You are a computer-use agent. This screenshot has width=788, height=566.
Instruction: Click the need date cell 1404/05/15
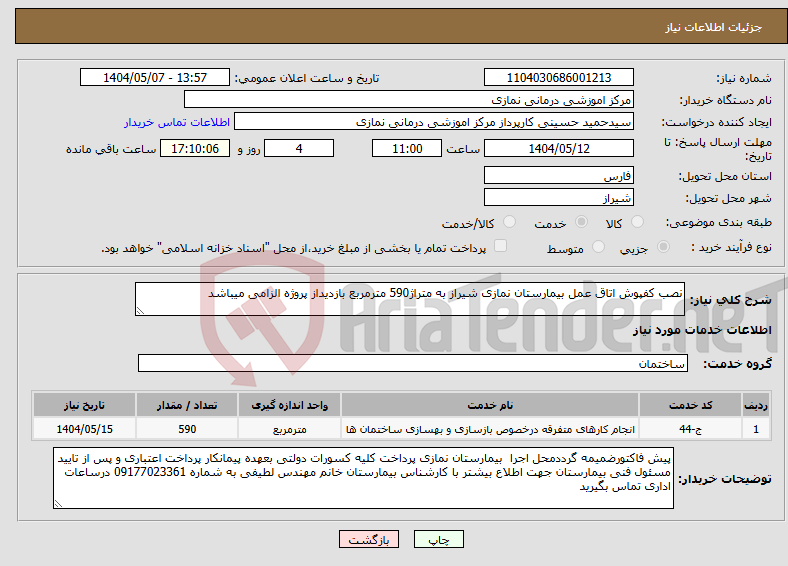[84, 429]
